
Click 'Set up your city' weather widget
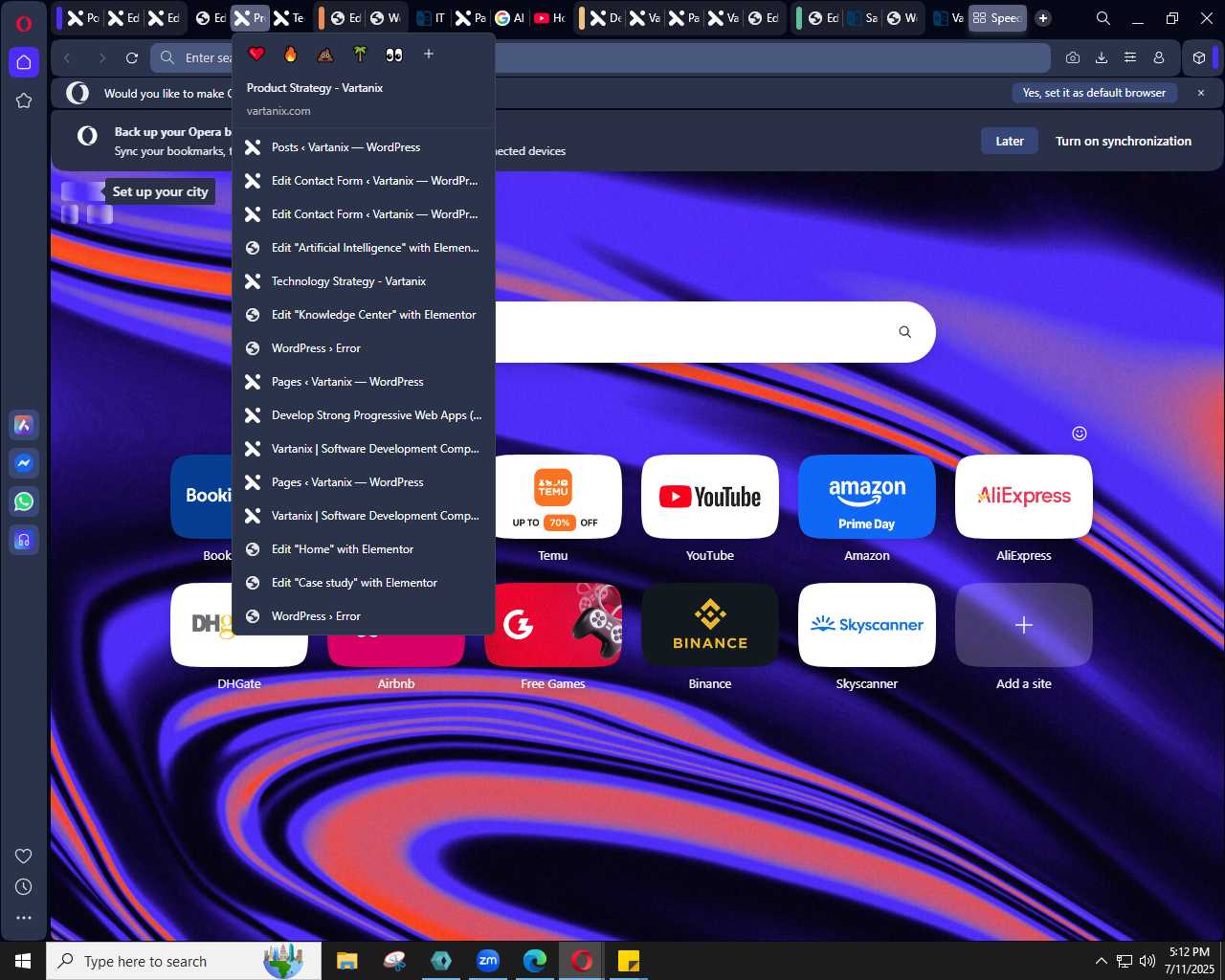(160, 191)
